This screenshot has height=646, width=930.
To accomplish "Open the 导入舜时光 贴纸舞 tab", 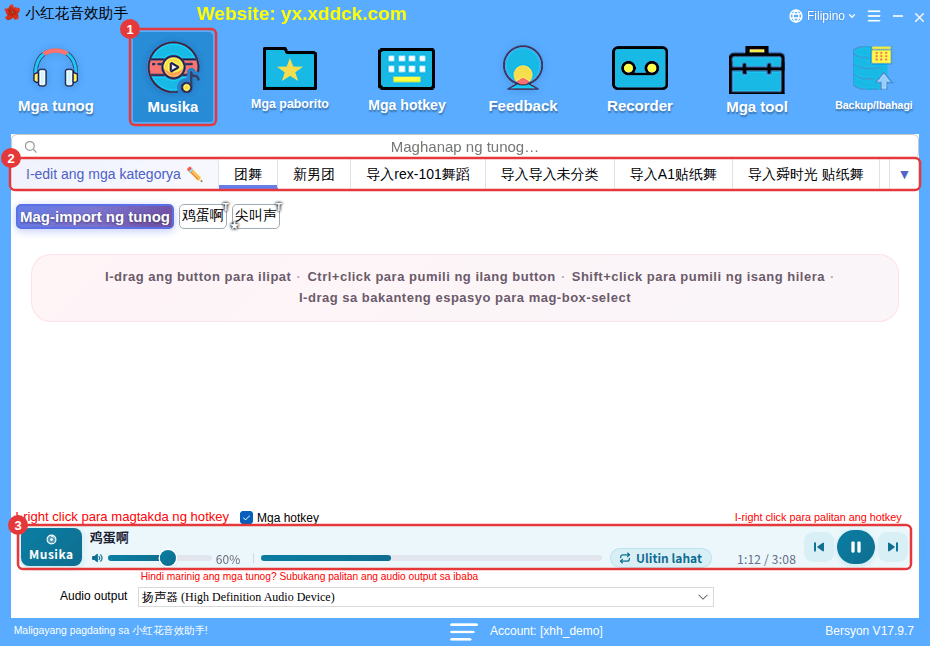I will click(x=805, y=174).
